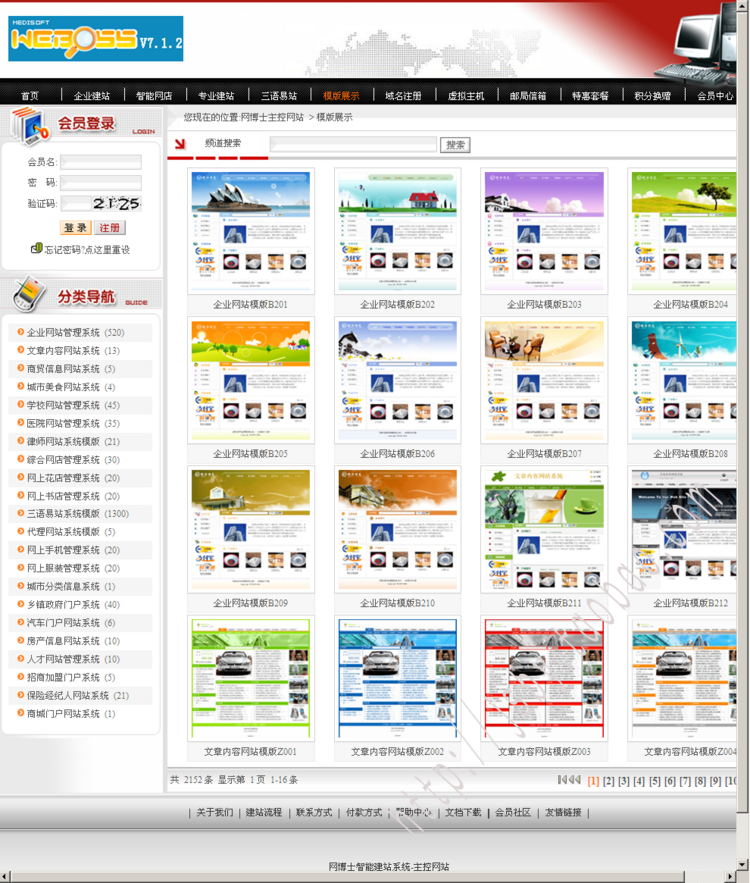Open the 首页 menu item
This screenshot has width=750, height=883.
pos(30,96)
